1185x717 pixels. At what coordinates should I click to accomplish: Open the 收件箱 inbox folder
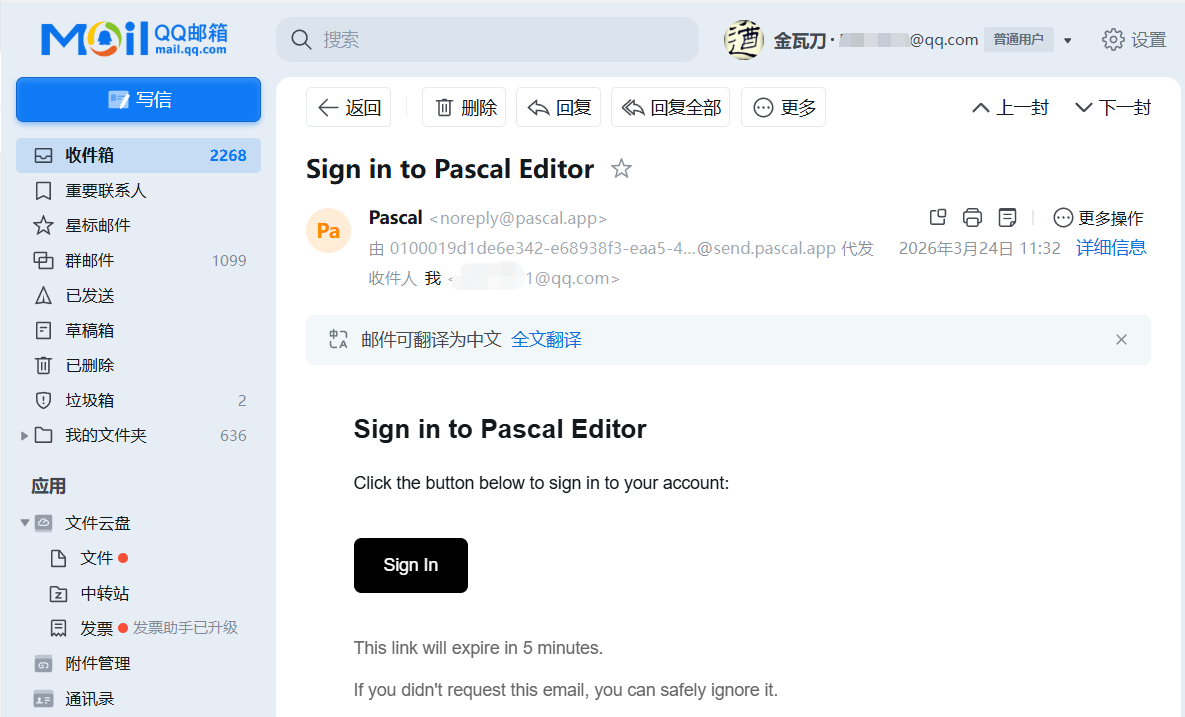[90, 156]
